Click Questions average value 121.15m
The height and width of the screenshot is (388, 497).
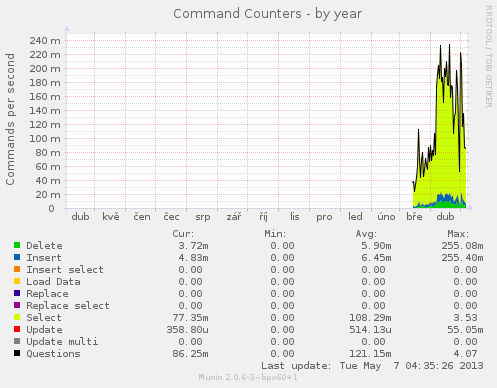click(370, 354)
